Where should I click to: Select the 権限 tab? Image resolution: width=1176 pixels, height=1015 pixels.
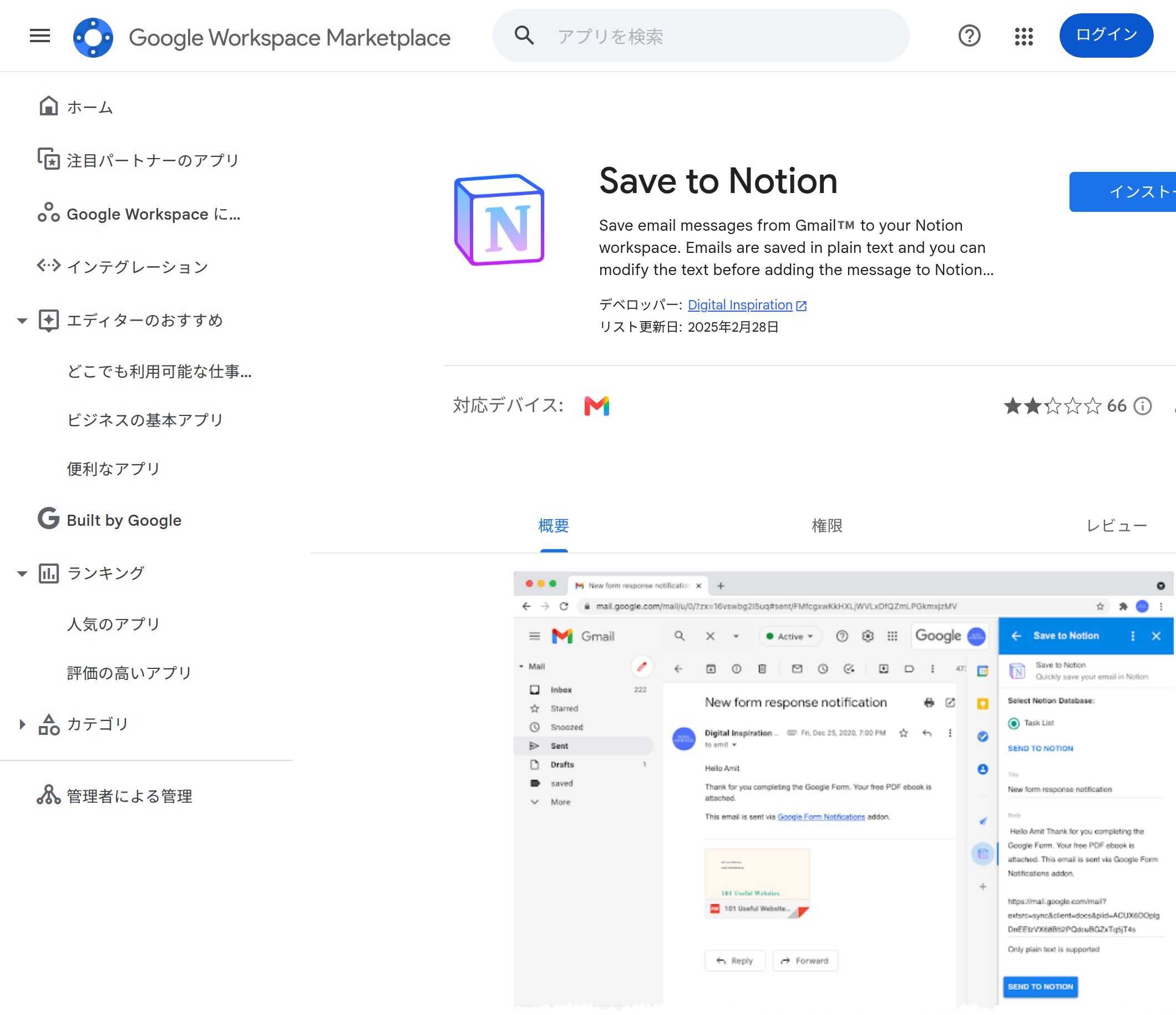827,526
